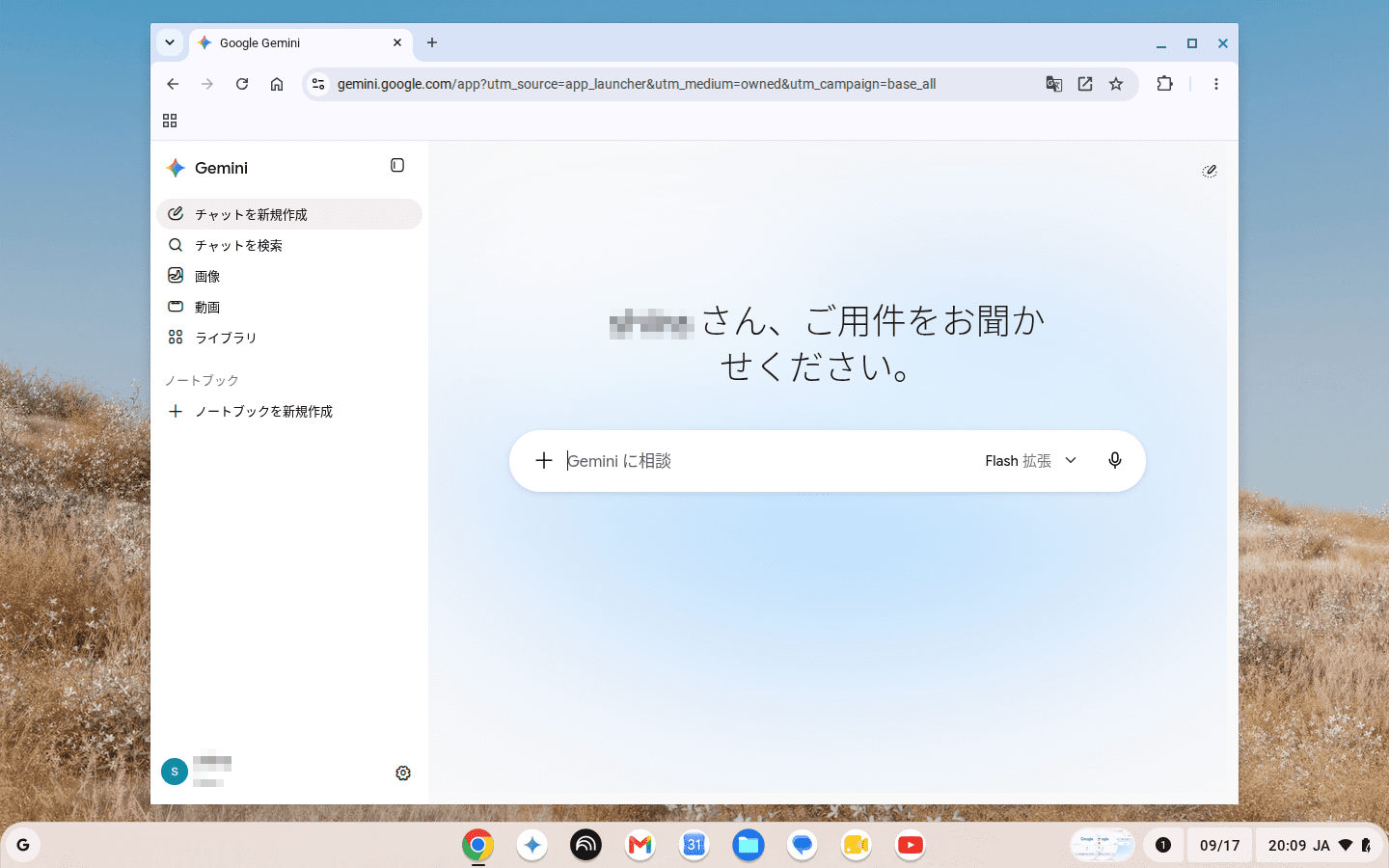1389x868 pixels.
Task: Open Gemini settings gear icon
Action: [x=403, y=773]
